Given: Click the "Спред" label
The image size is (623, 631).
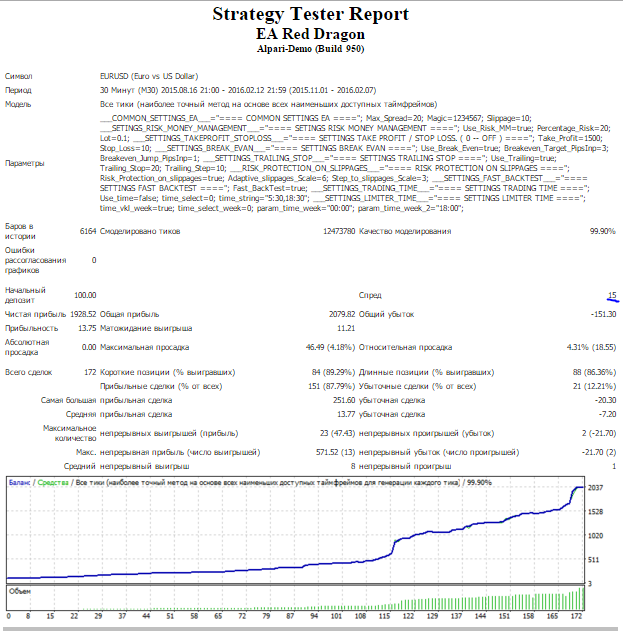Looking at the screenshot, I should coord(370,295).
